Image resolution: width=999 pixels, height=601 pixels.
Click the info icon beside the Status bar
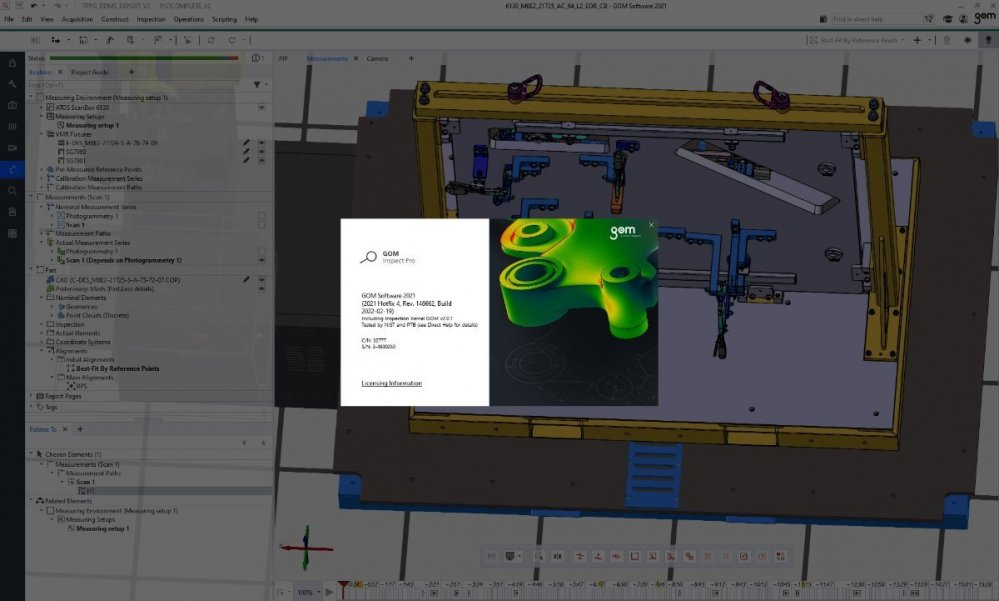point(256,58)
